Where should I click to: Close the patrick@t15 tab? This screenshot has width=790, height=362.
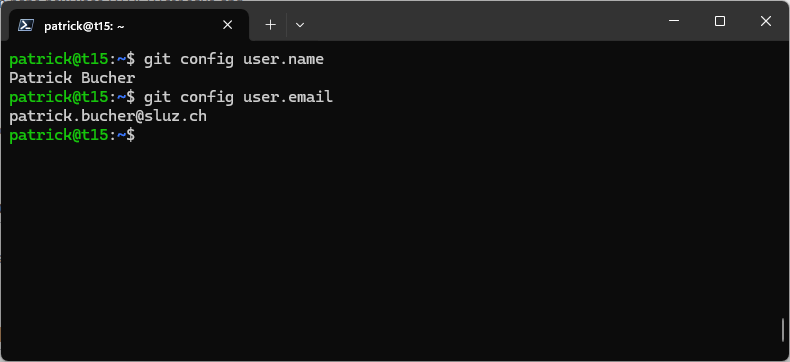(228, 25)
